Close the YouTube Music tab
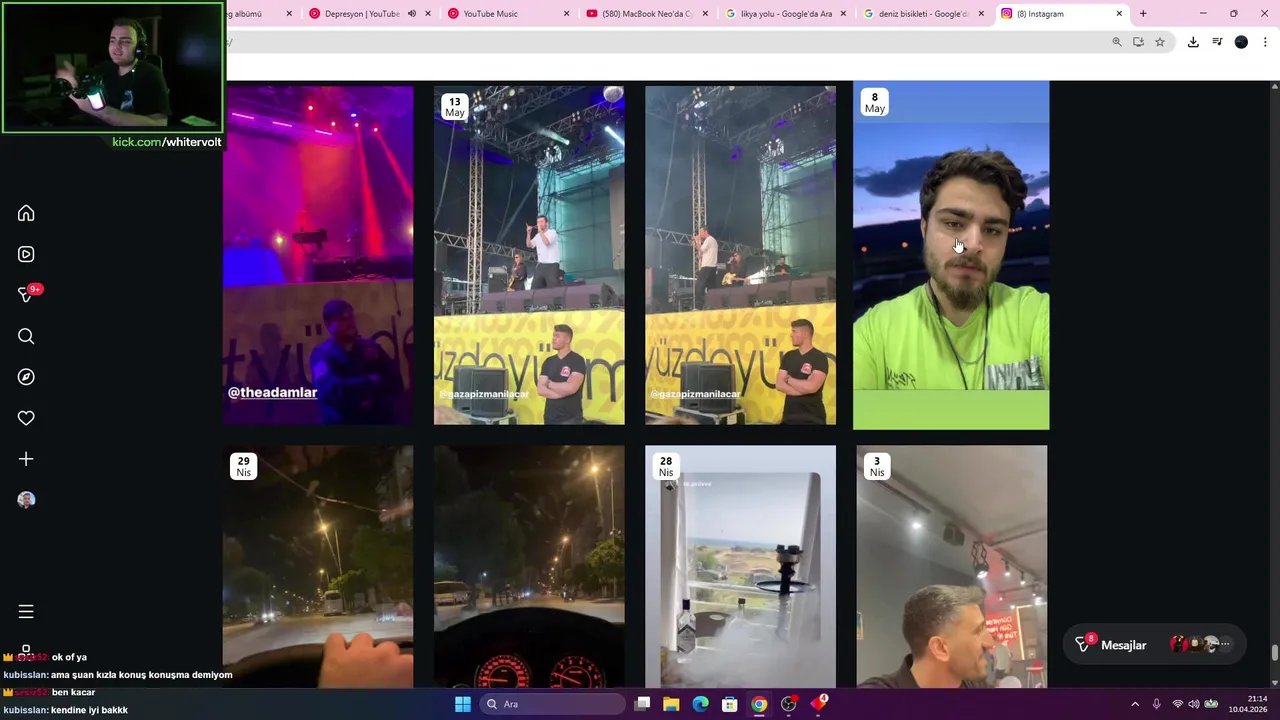1280x720 pixels. pos(566,14)
